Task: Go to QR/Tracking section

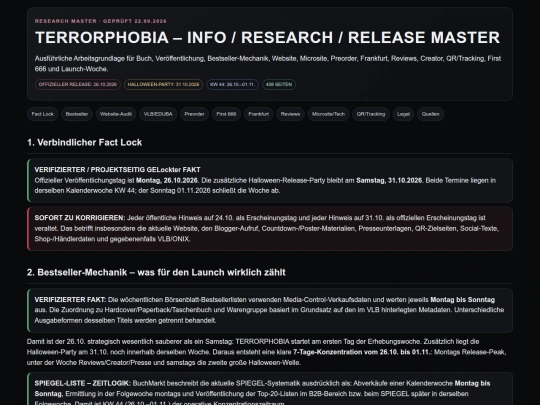Action: 371,114
